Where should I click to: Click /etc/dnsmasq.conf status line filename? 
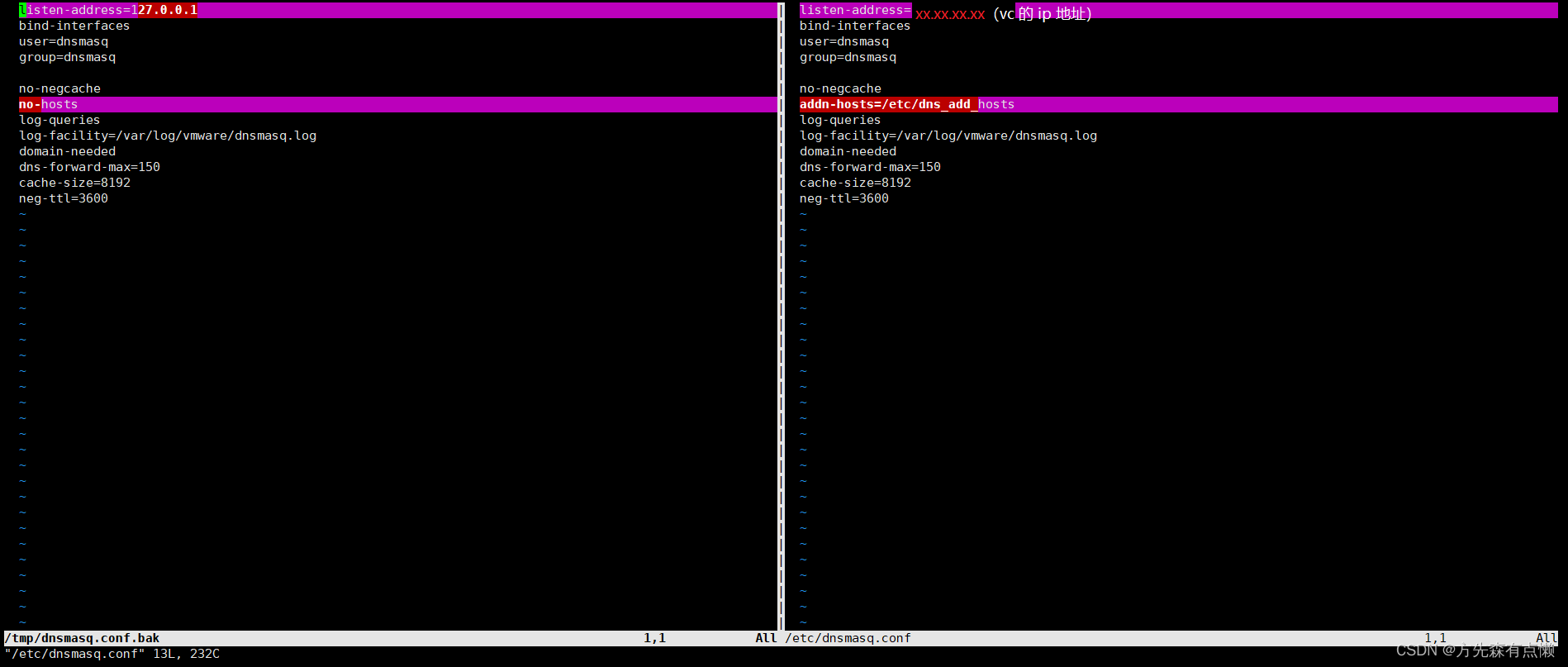click(x=848, y=638)
